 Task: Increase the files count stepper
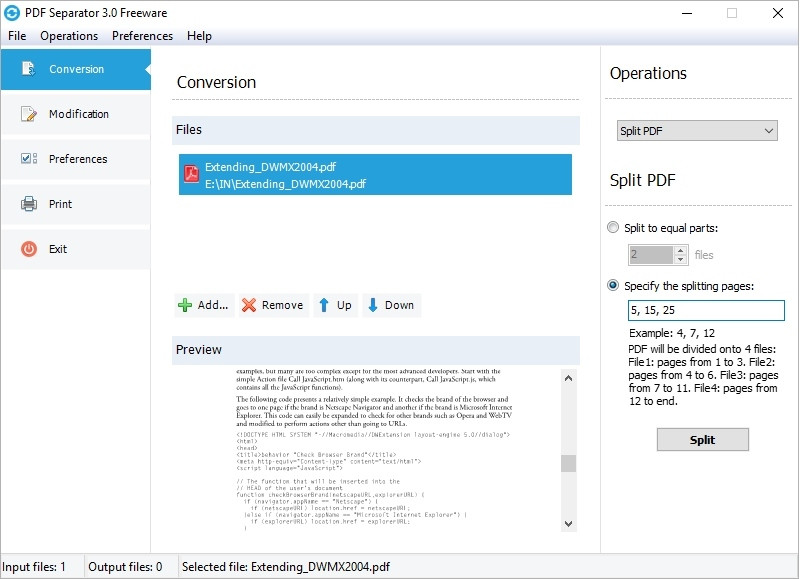click(x=680, y=250)
